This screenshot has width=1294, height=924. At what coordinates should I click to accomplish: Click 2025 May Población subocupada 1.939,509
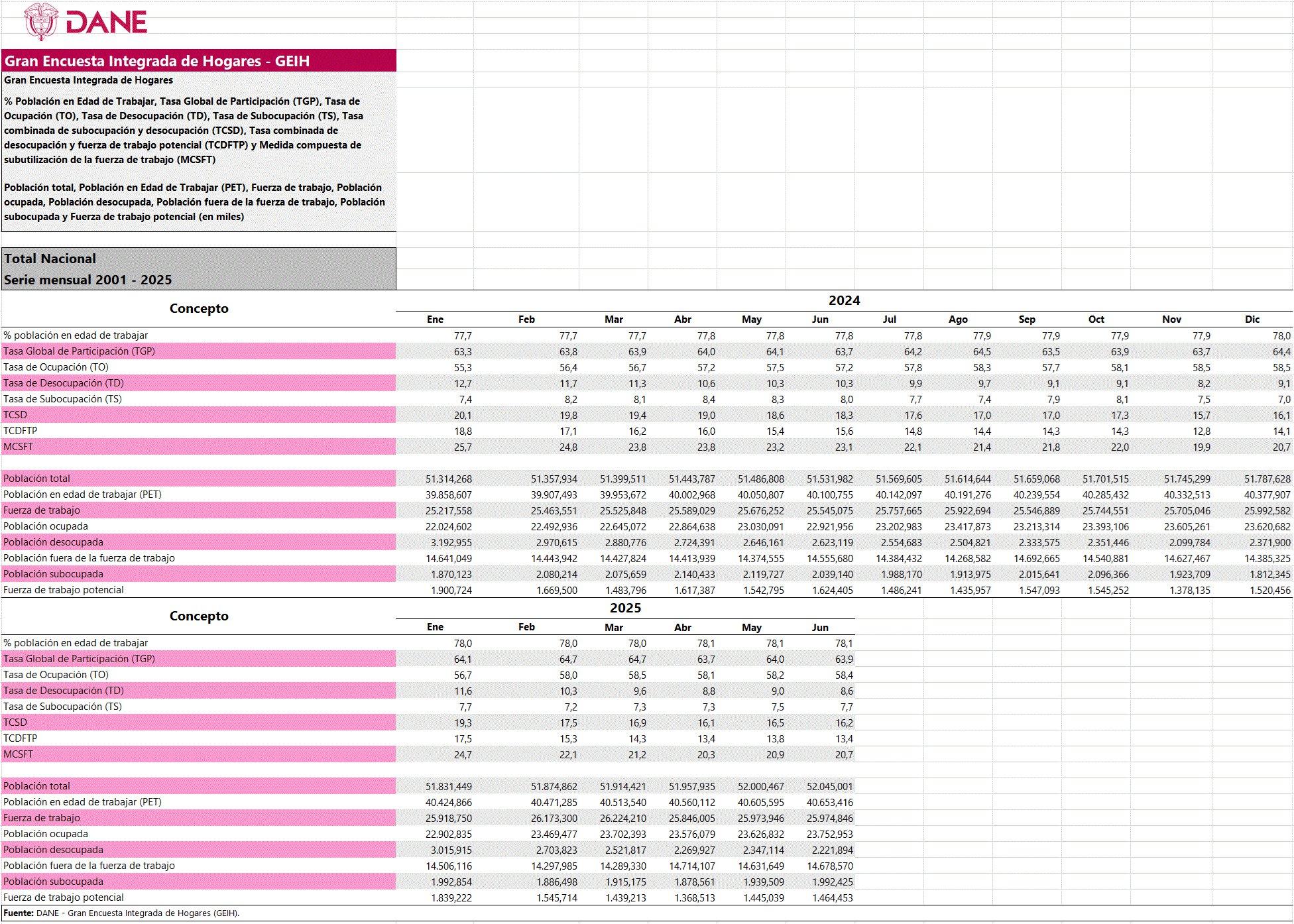(763, 882)
